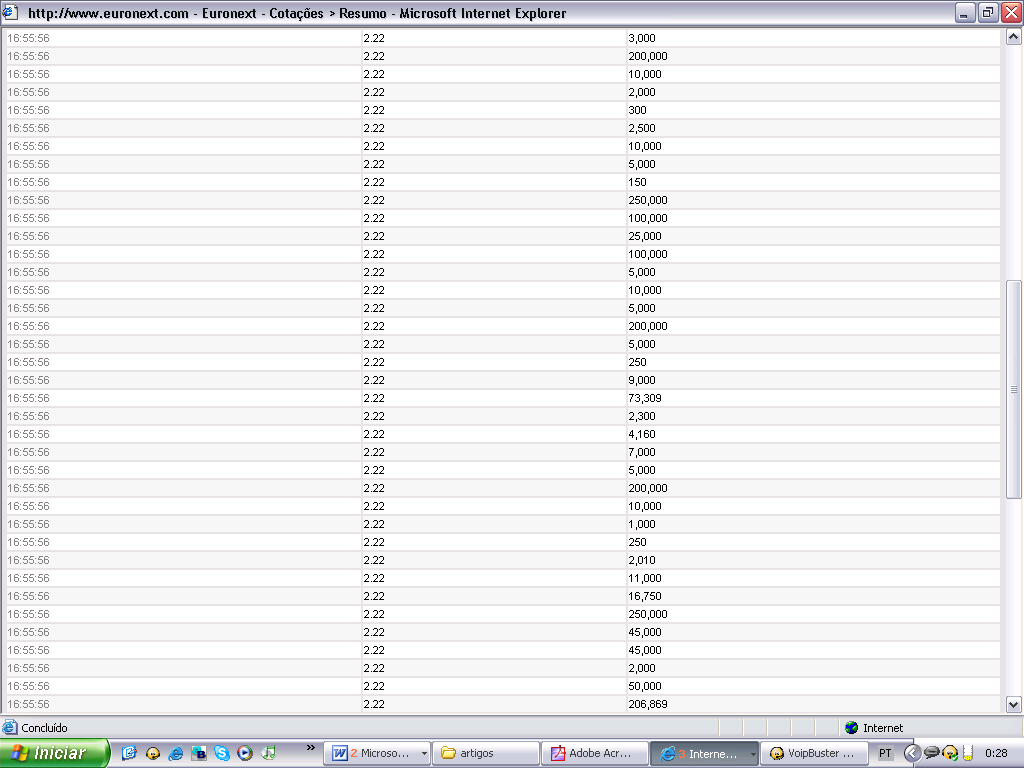Select the volume cell 2,300
Viewport: 1024px width, 768px height.
[642, 416]
